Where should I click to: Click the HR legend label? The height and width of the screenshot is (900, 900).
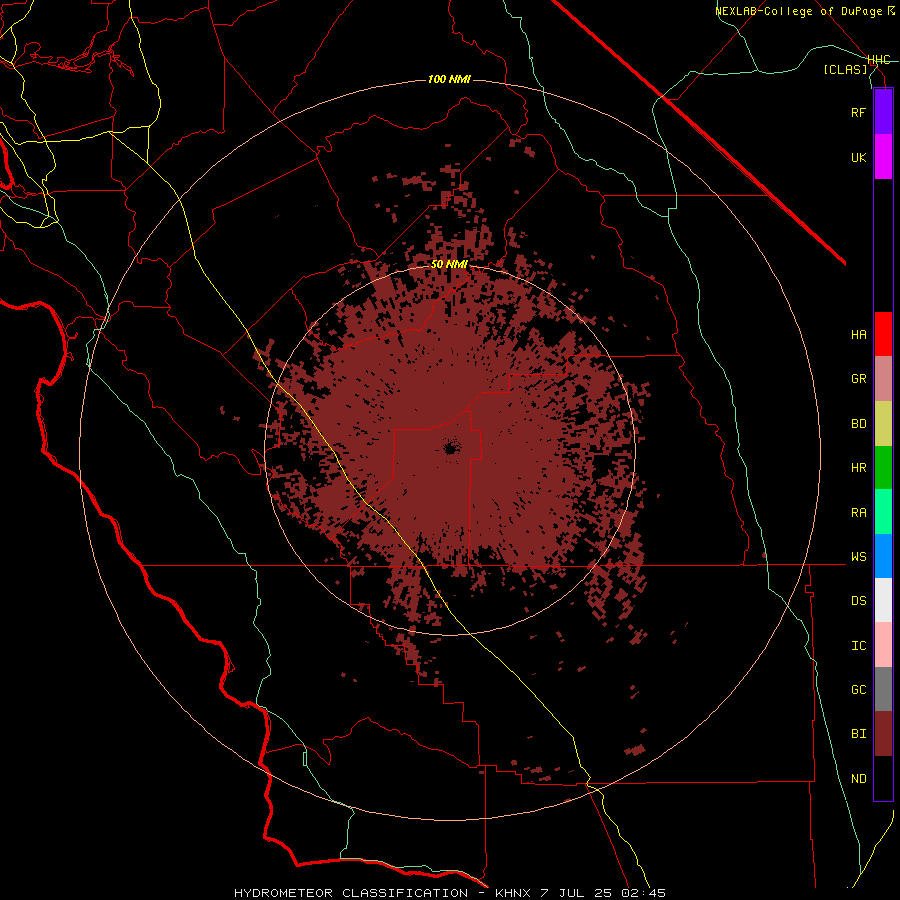pos(859,468)
